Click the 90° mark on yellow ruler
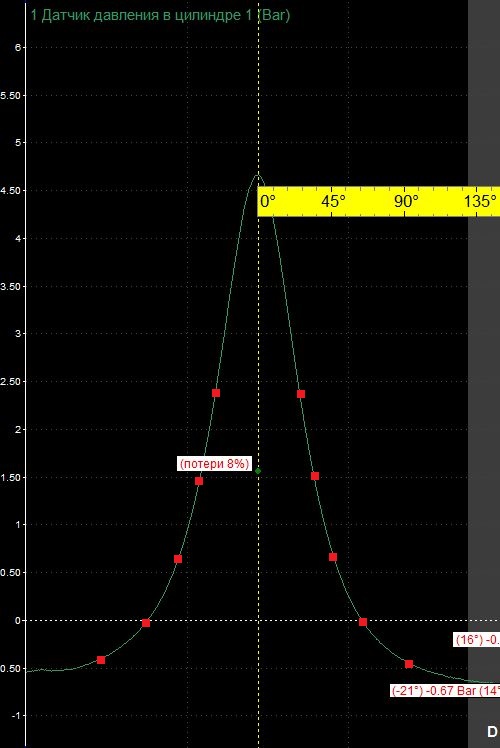Screen dimensions: 500x748 point(406,201)
